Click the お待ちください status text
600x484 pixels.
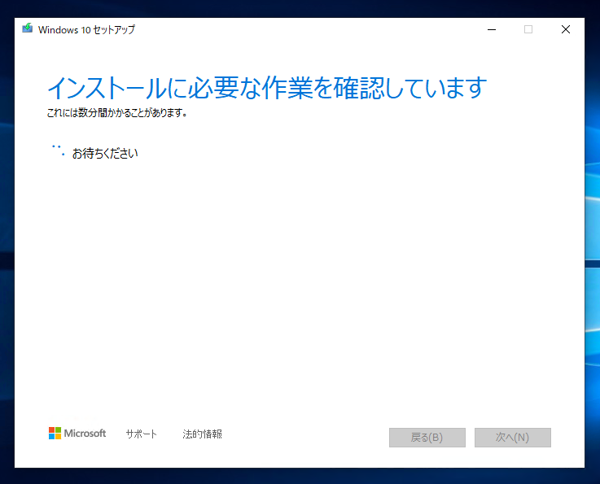point(105,153)
